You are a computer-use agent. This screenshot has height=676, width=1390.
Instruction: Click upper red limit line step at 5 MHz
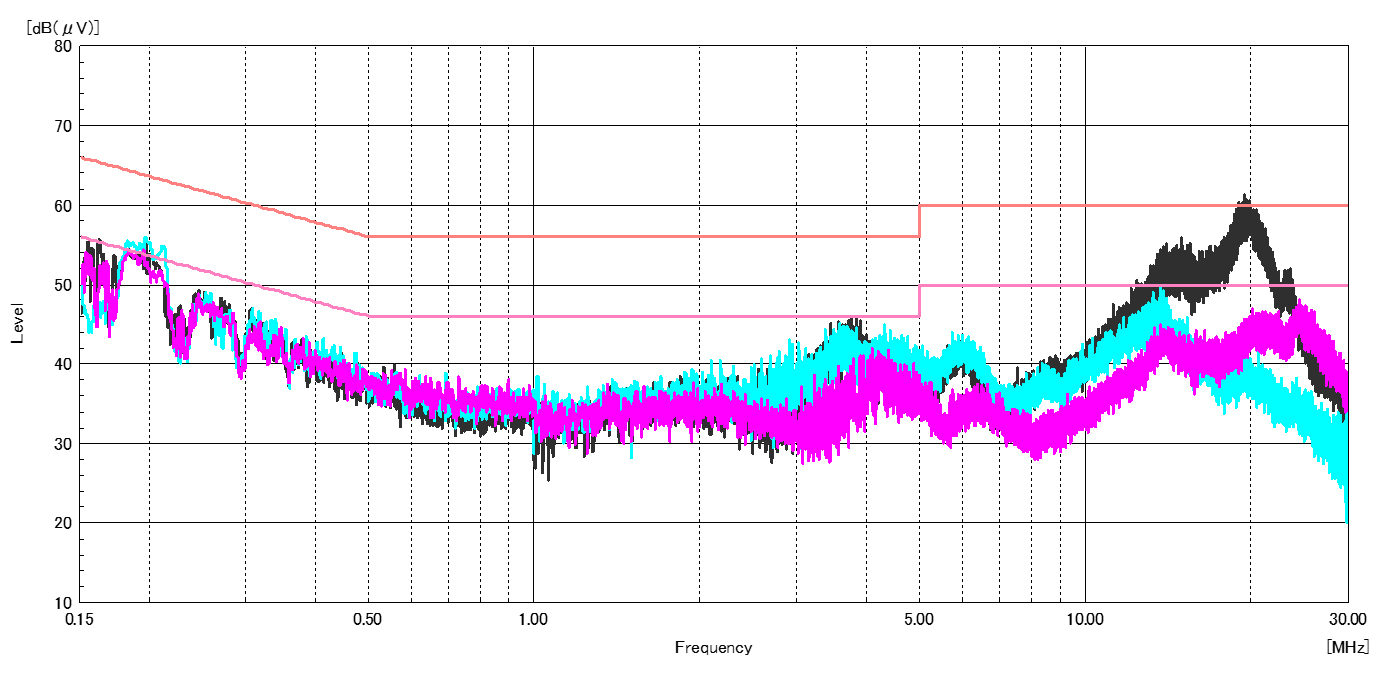point(919,221)
